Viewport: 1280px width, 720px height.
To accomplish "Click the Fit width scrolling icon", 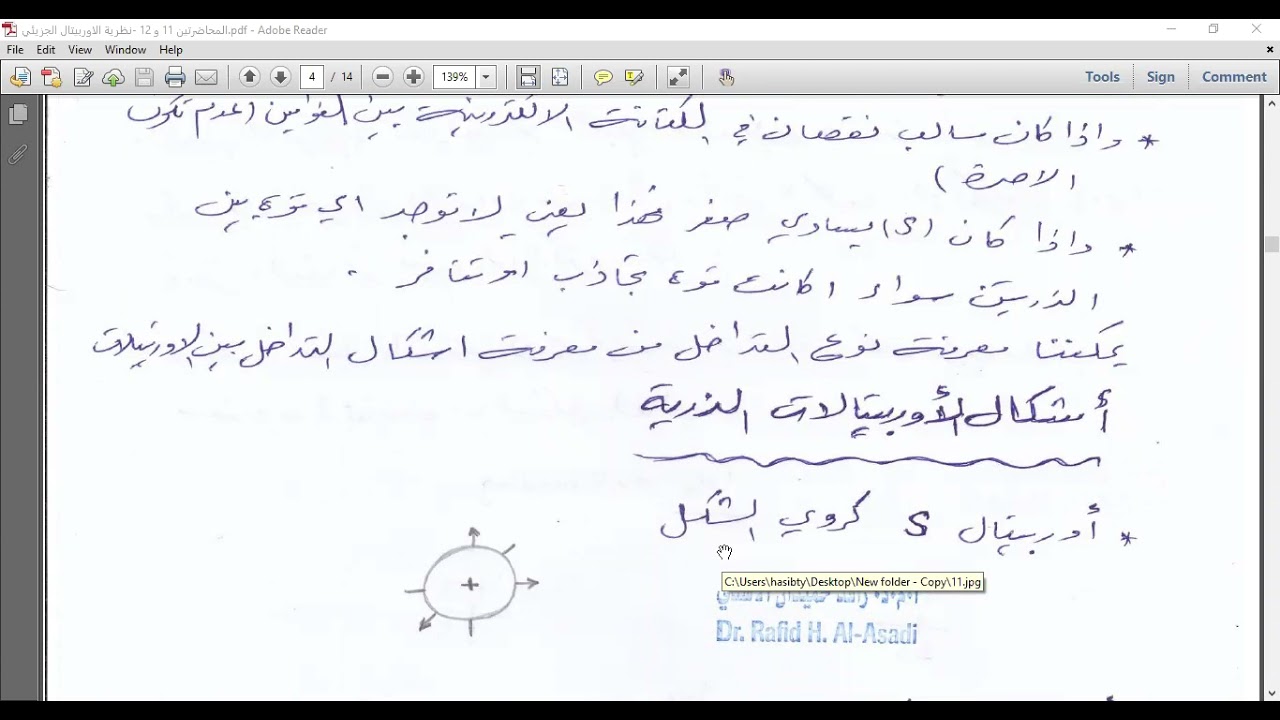I will pos(528,77).
